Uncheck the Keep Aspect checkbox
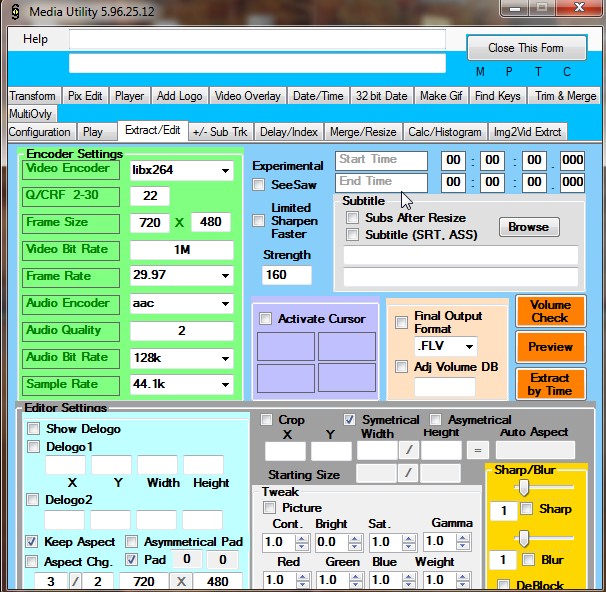Screen dimensions: 606x592 coord(32,541)
